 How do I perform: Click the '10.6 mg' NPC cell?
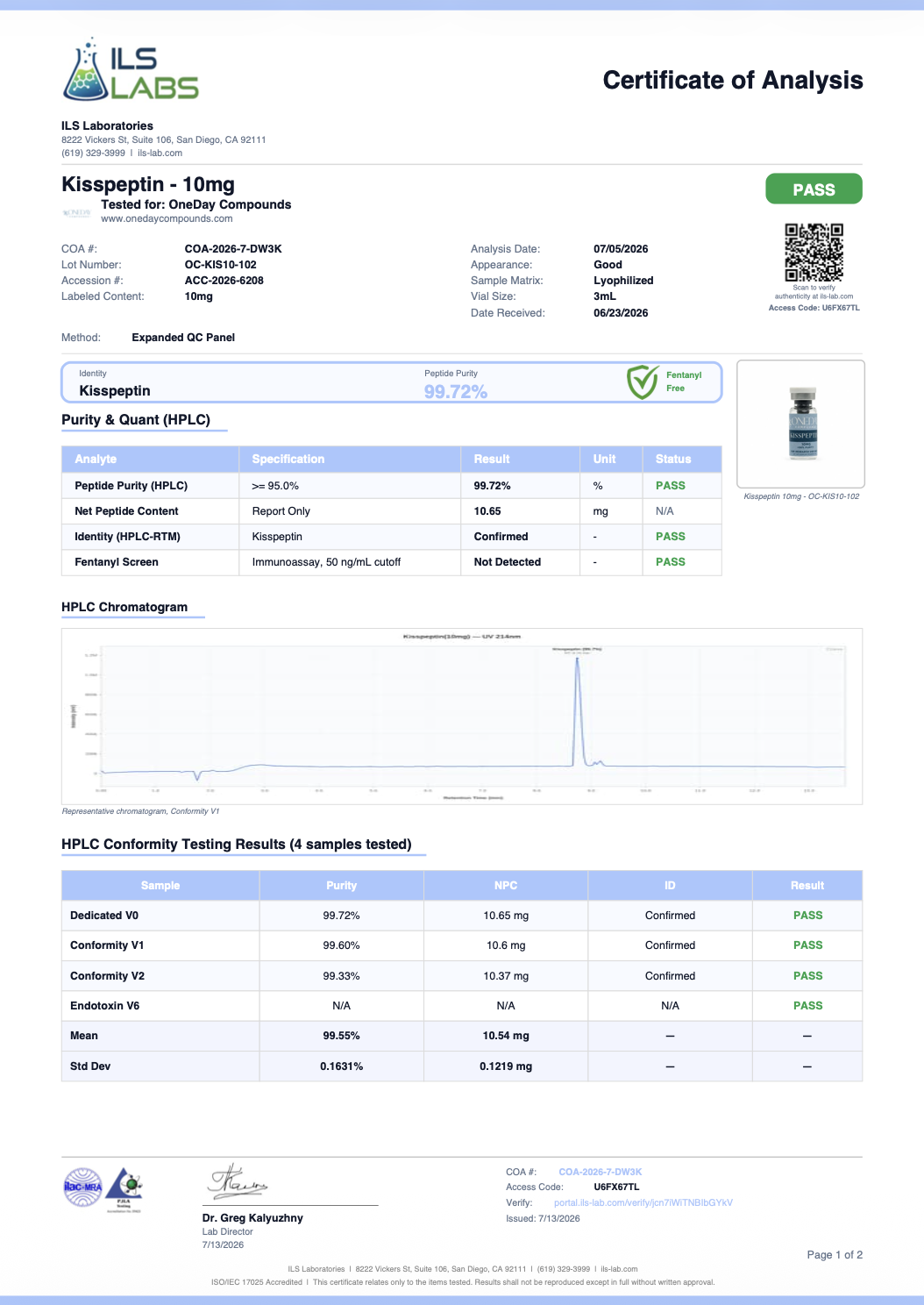pyautogui.click(x=506, y=945)
